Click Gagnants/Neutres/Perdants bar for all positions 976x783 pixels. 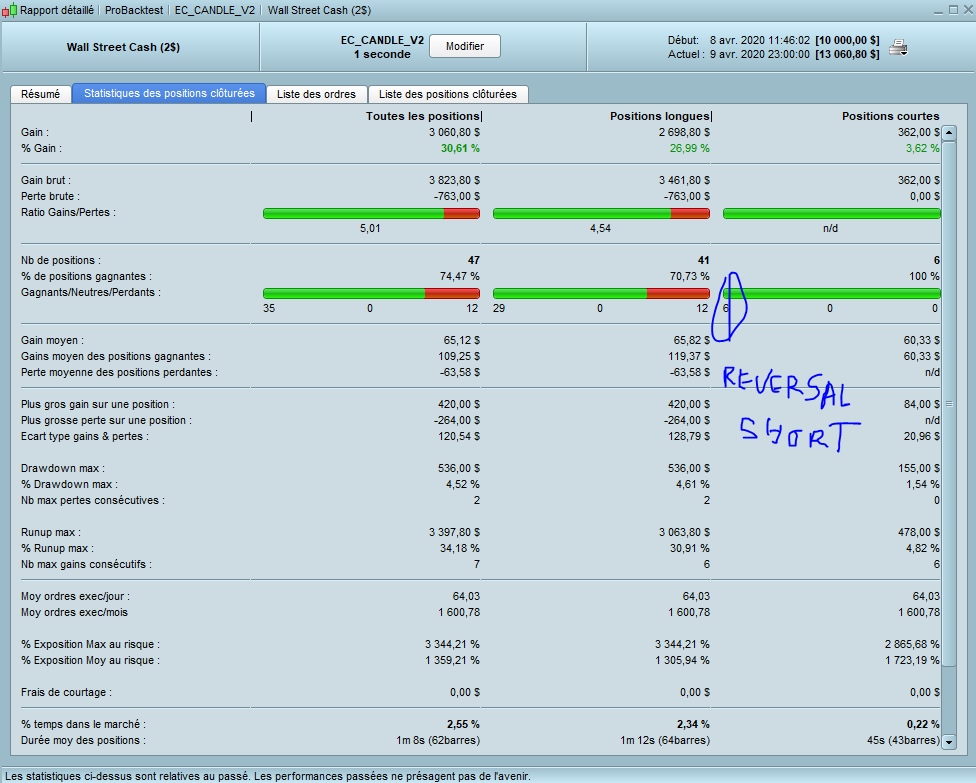click(x=371, y=293)
